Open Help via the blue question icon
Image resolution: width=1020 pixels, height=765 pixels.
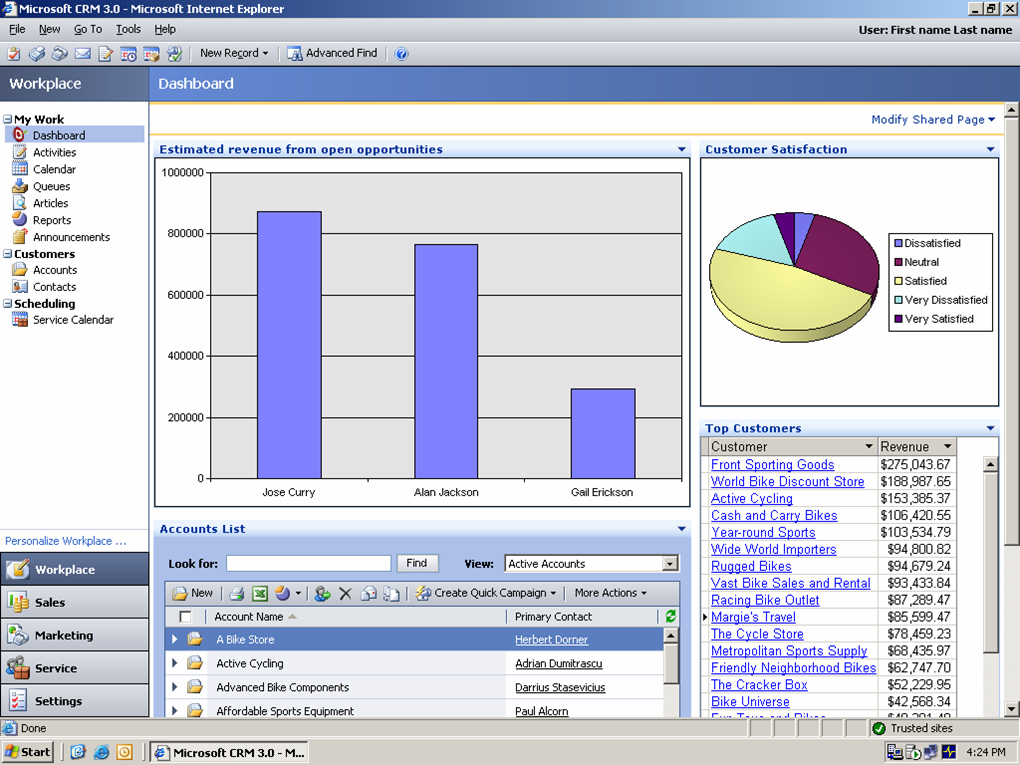tap(402, 54)
